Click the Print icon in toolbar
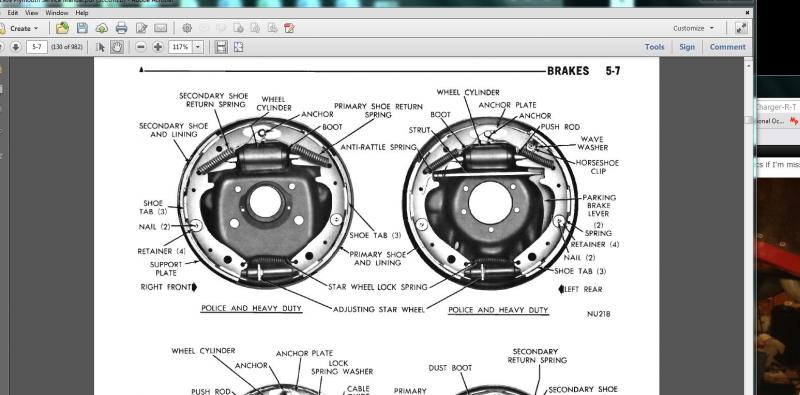This screenshot has height=395, width=800. coord(121,28)
